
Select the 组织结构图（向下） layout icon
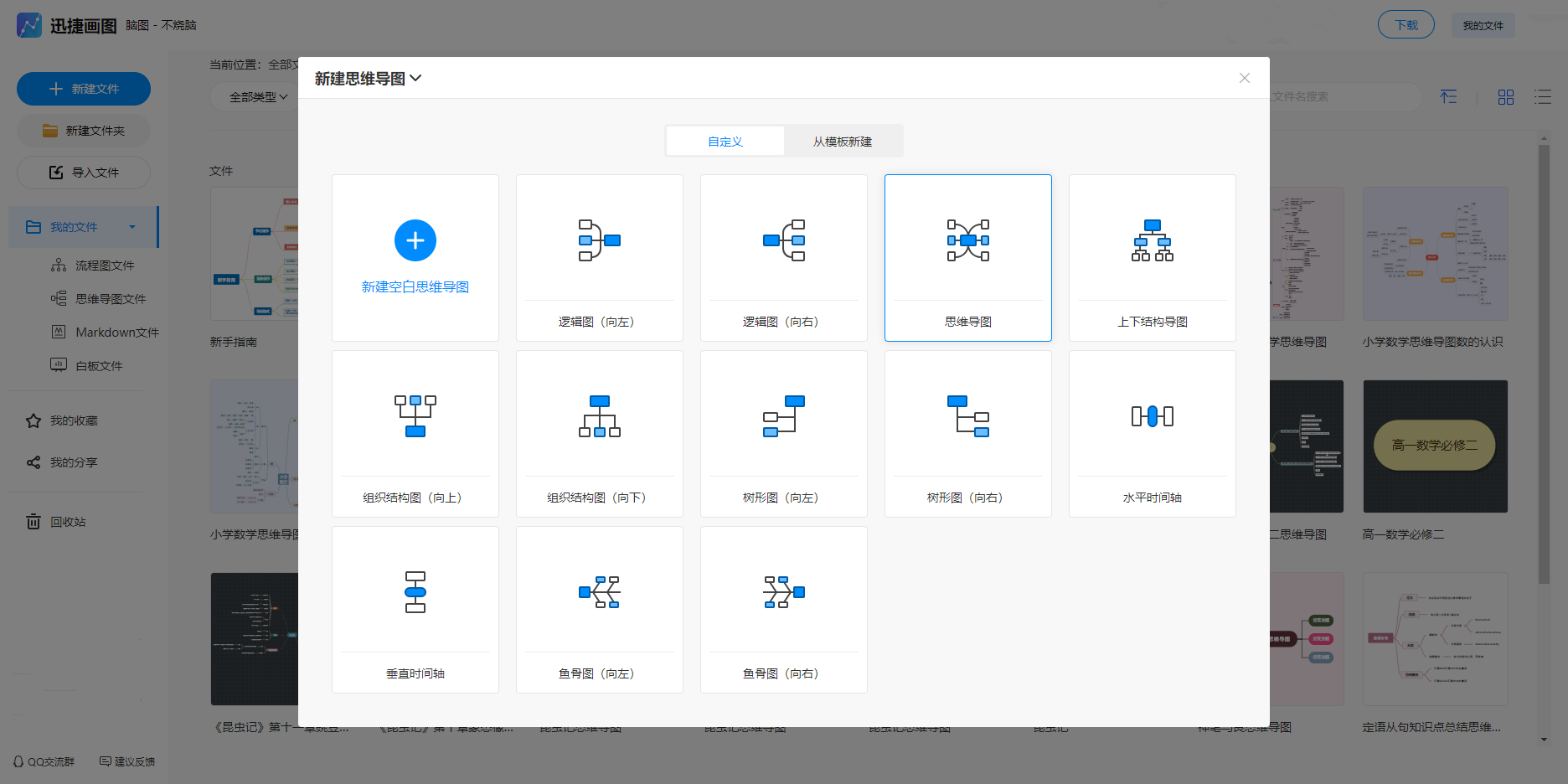pos(599,416)
